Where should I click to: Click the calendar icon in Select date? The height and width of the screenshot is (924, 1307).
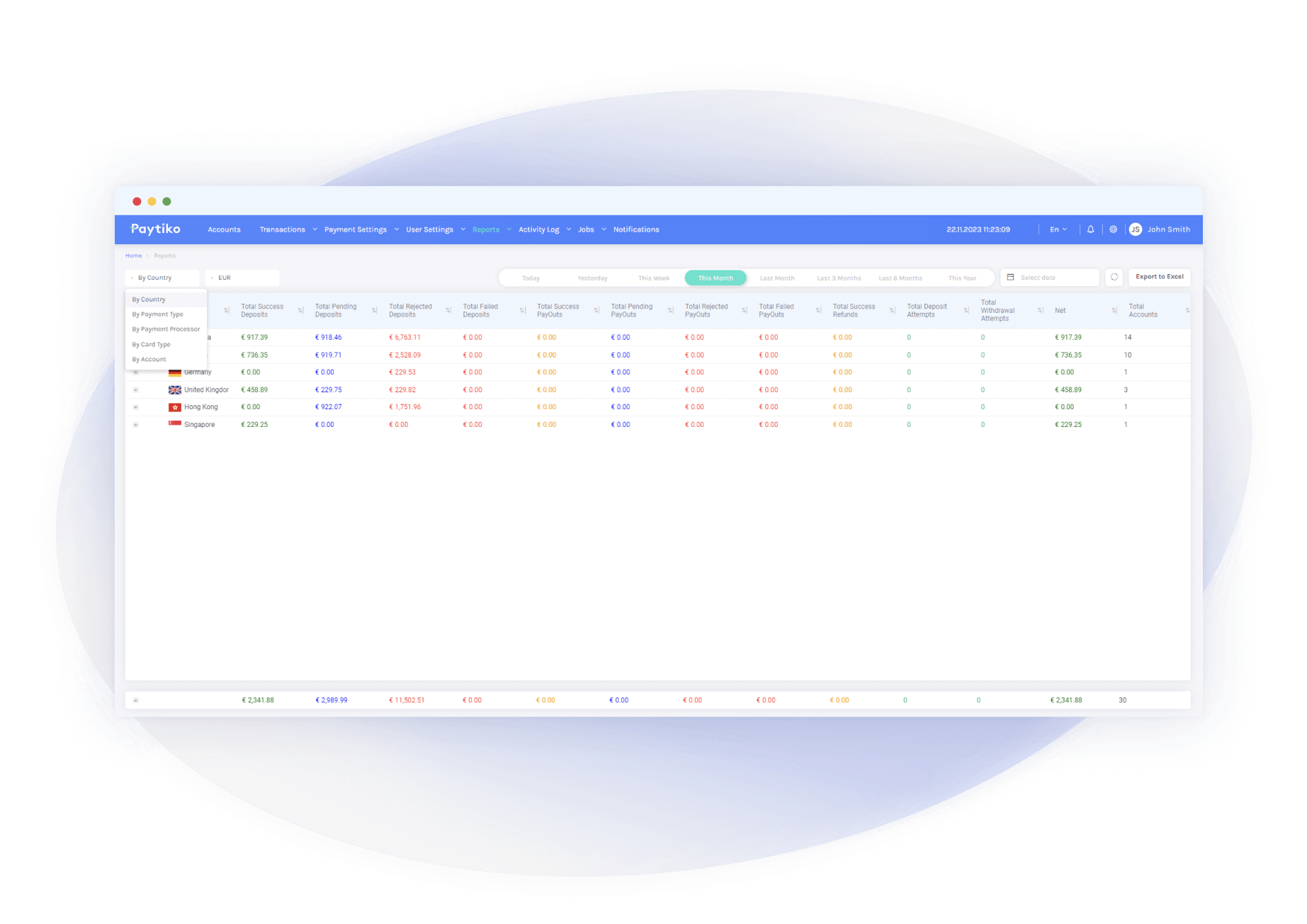coord(1010,277)
